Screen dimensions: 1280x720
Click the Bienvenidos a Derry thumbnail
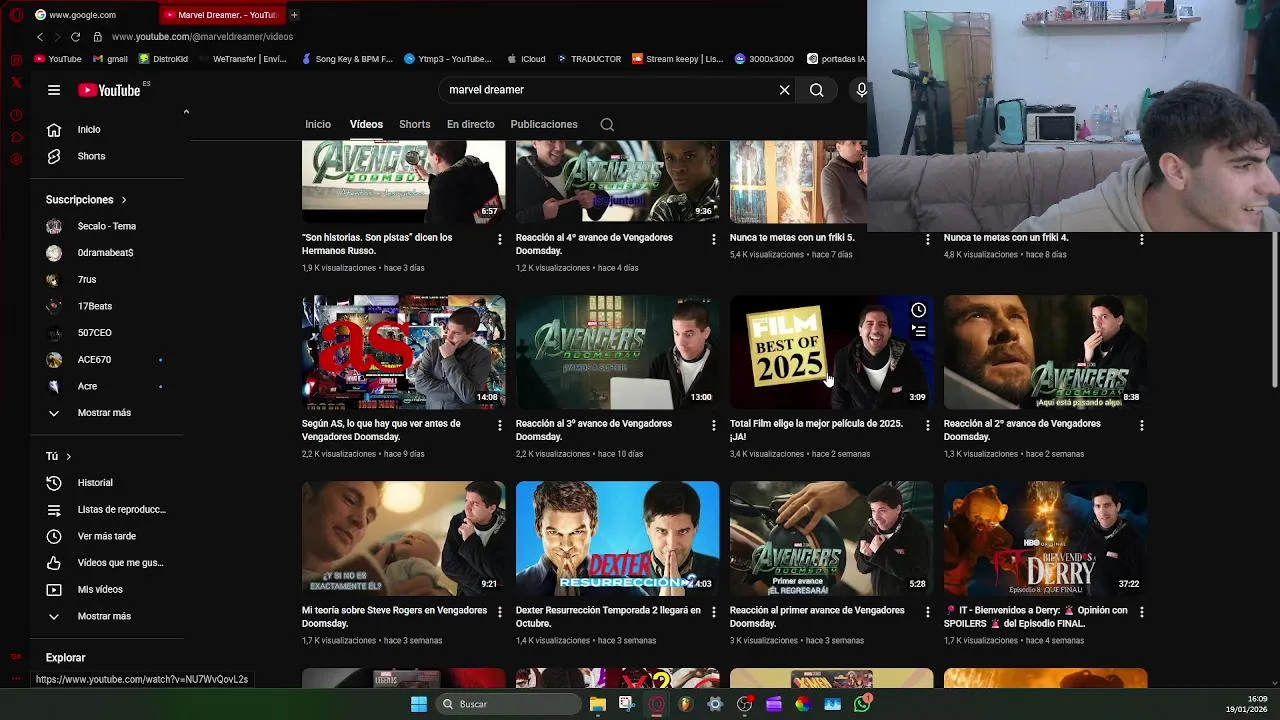[1045, 539]
